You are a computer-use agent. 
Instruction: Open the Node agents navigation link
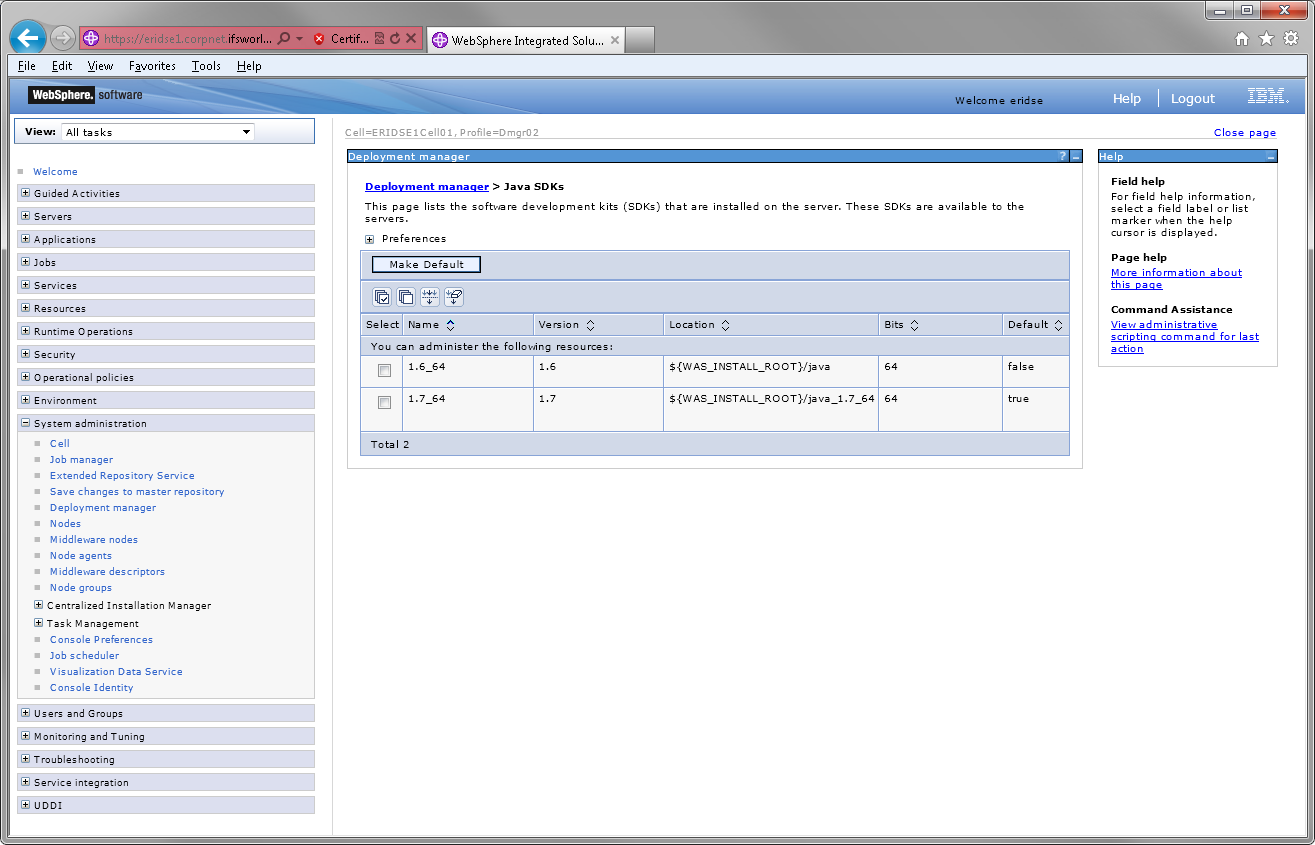81,556
